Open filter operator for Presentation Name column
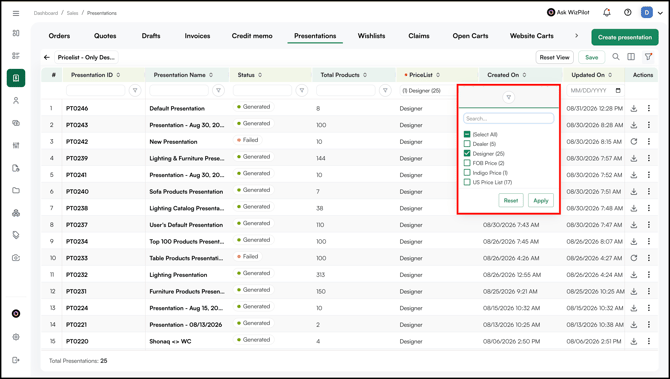670x379 pixels. 218,91
